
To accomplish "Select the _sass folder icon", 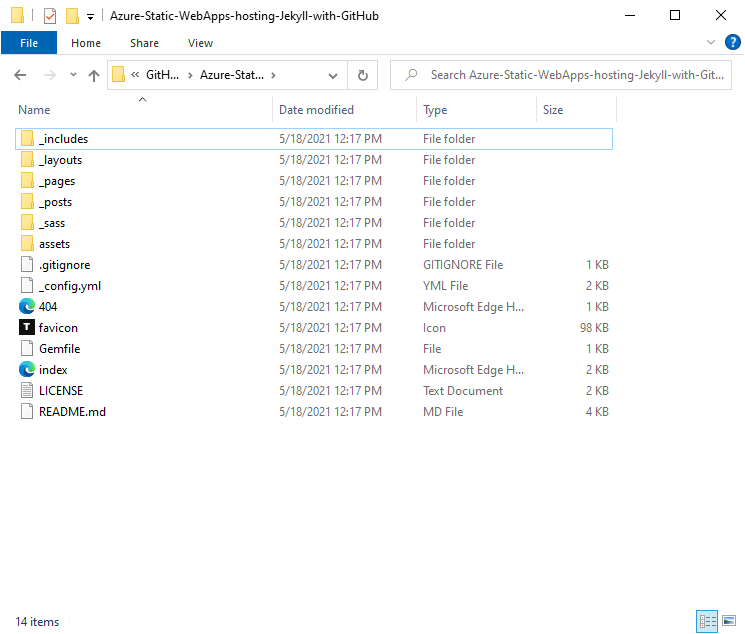I will 27,222.
